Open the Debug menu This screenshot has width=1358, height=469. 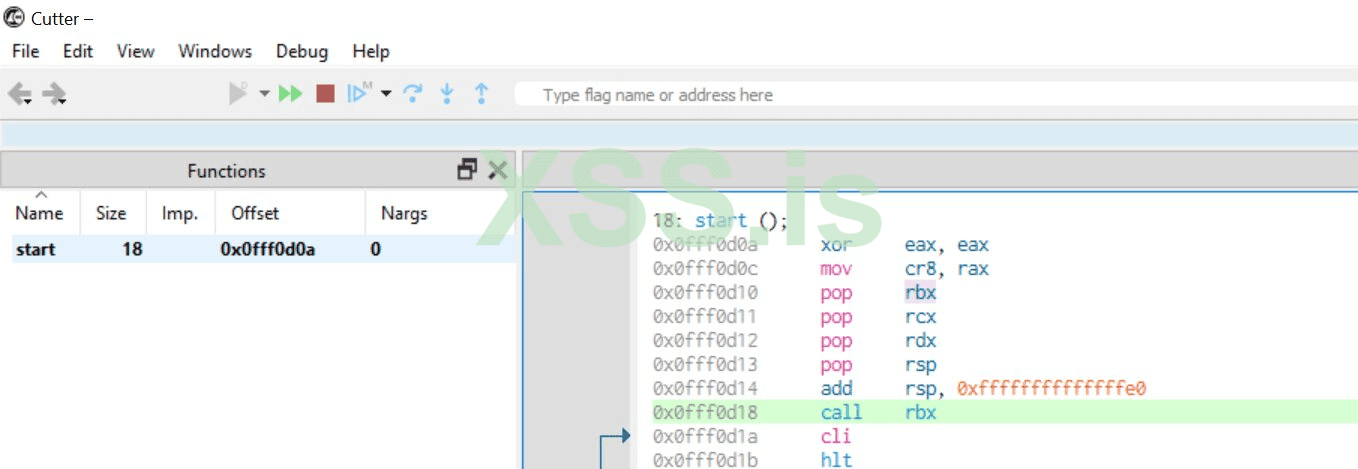[302, 51]
